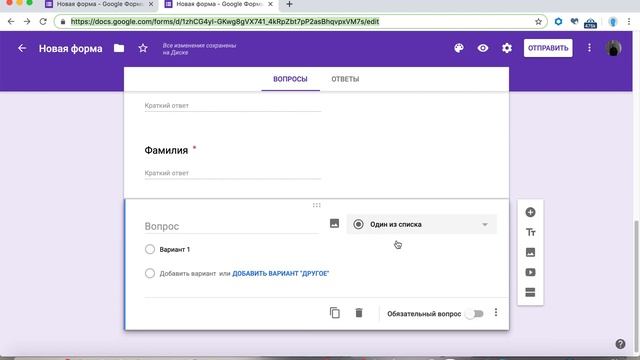Click the form title Новая форма

71,49
